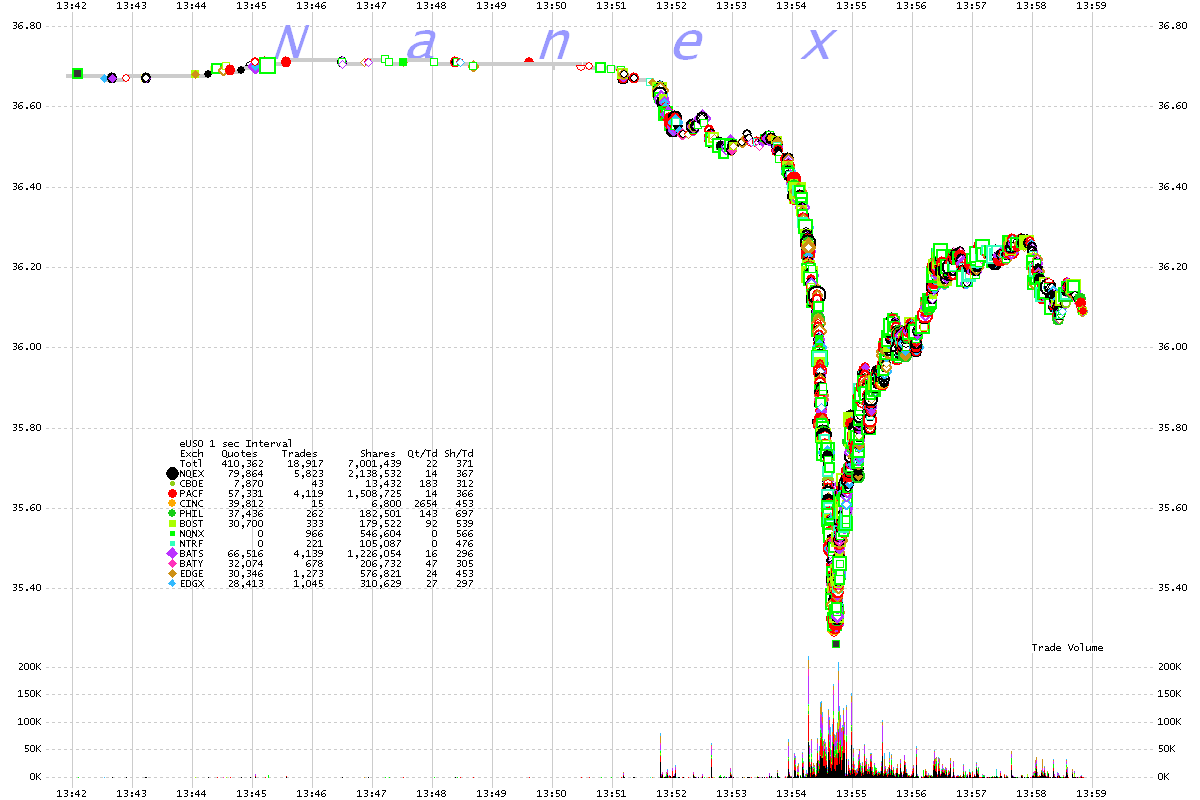The image size is (1200, 800).
Task: Click the lime BOST square marker
Action: 172,524
